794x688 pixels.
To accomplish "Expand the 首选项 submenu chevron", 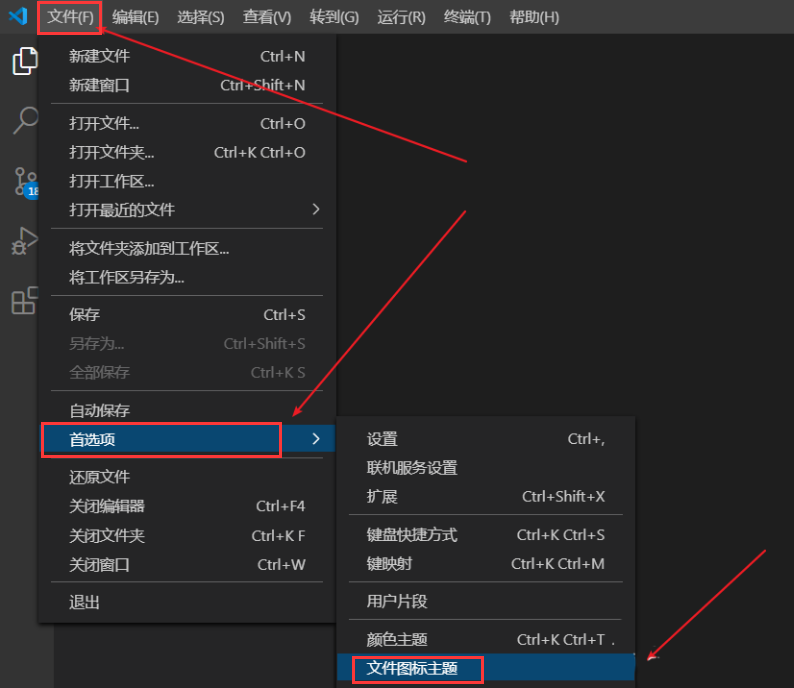I will (315, 438).
